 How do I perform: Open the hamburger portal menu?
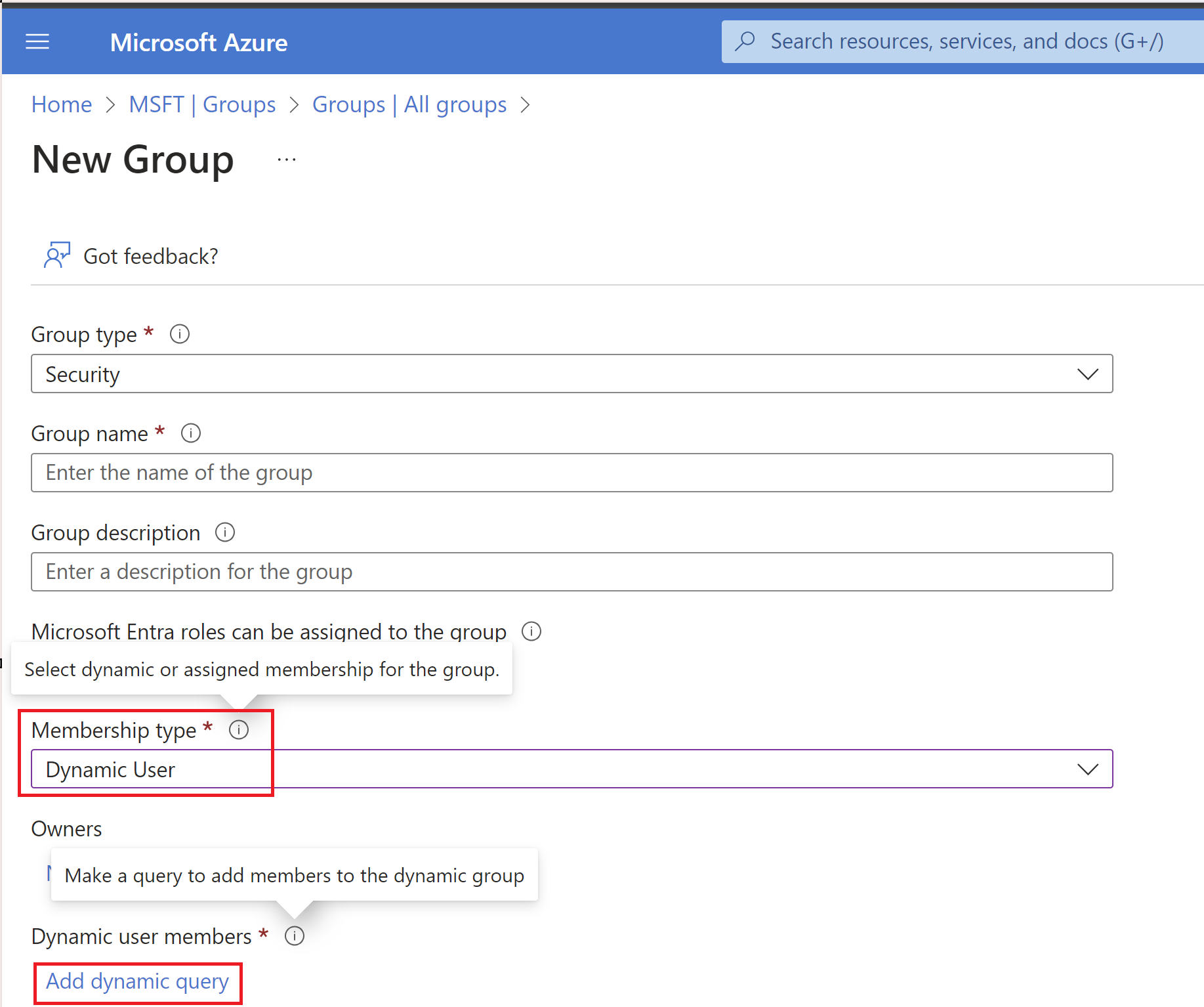37,42
